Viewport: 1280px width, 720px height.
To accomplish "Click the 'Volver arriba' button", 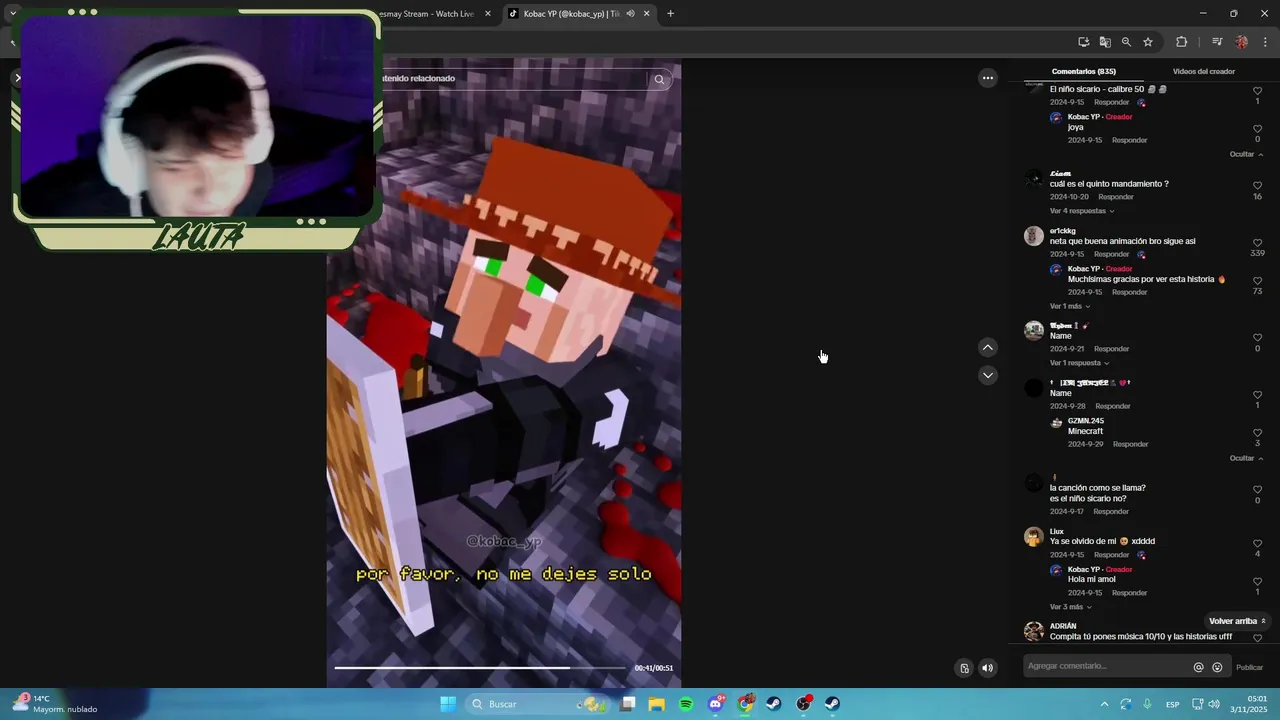I will coord(1237,621).
